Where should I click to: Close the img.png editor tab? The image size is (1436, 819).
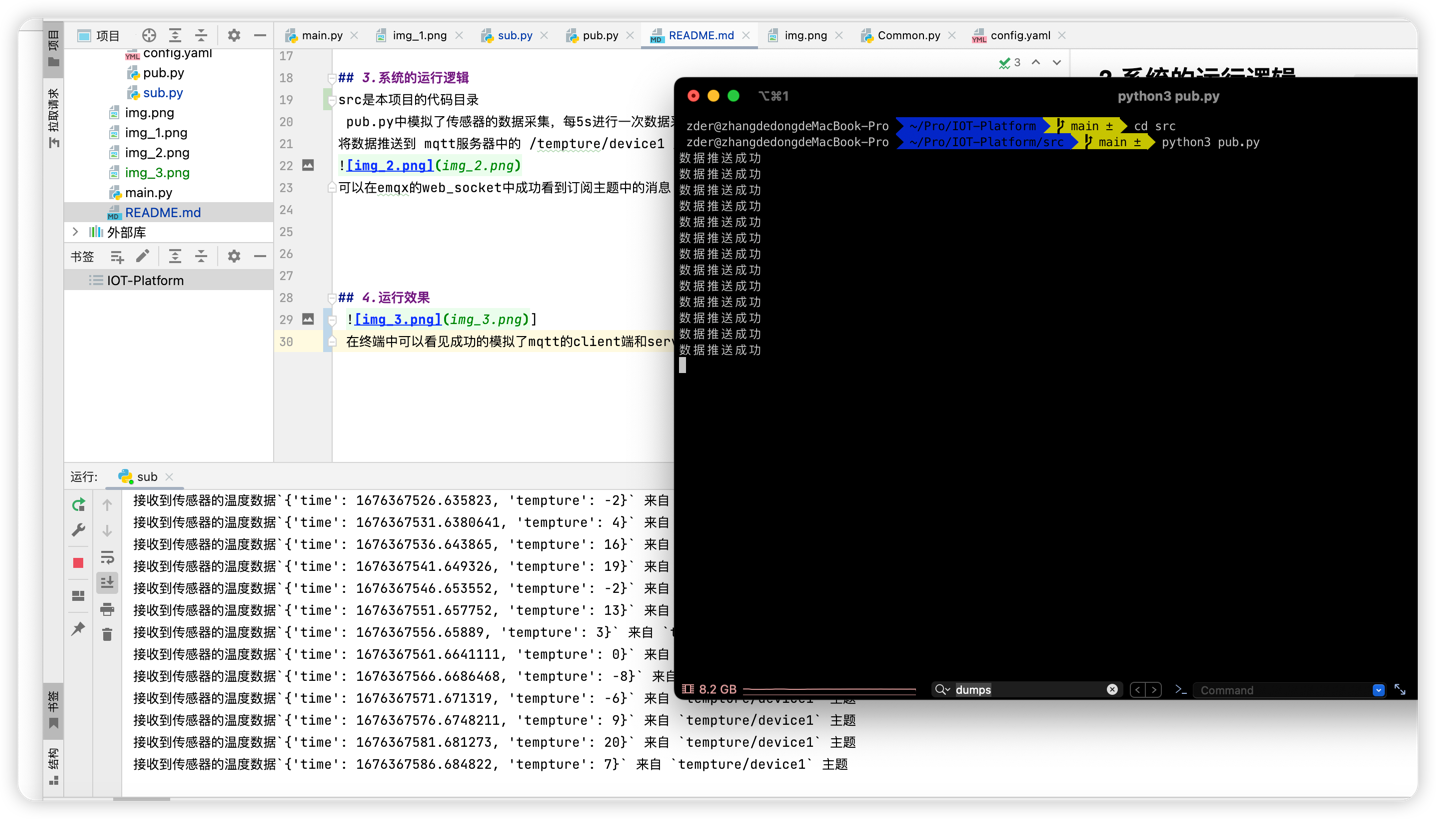(839, 35)
